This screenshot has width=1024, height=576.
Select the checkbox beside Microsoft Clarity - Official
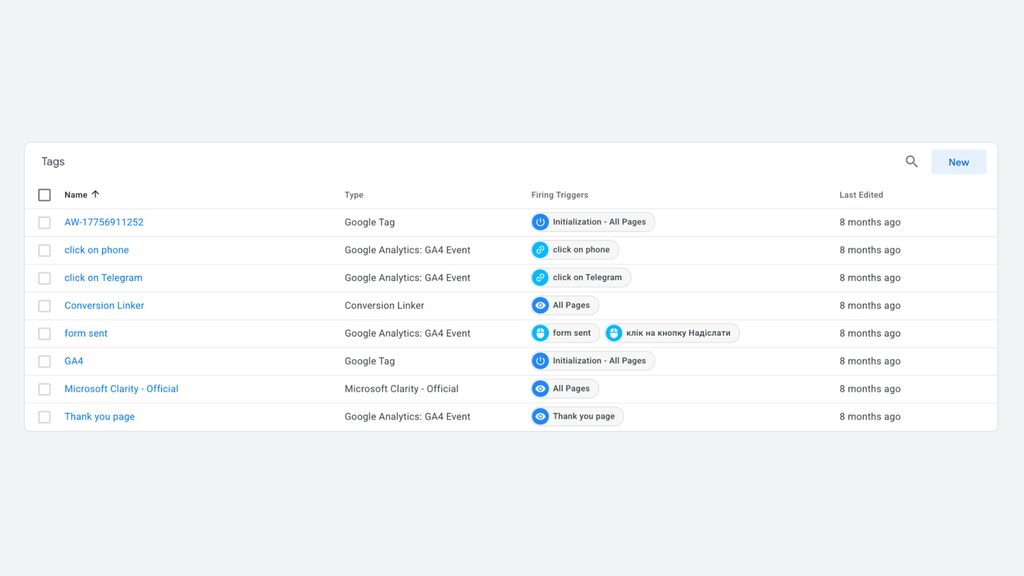44,389
